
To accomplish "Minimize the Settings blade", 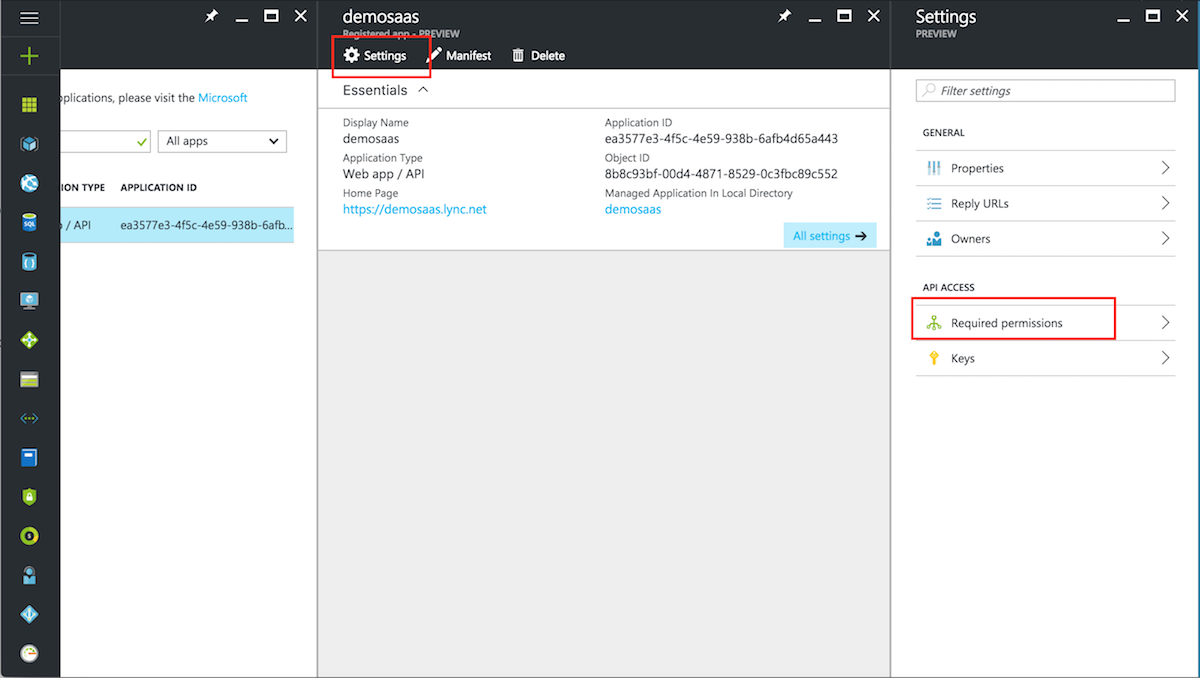I will [1123, 20].
